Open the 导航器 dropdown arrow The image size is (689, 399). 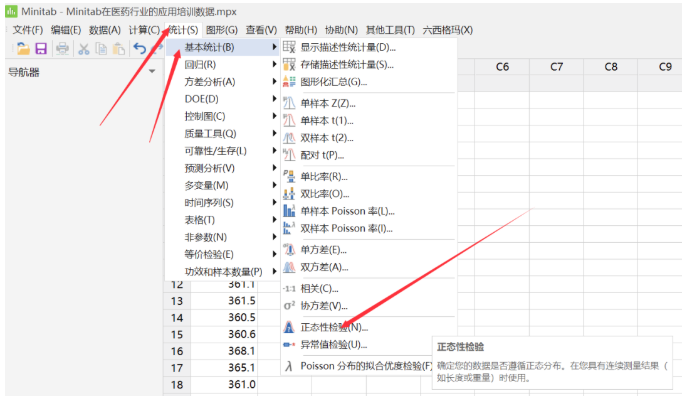[x=152, y=71]
